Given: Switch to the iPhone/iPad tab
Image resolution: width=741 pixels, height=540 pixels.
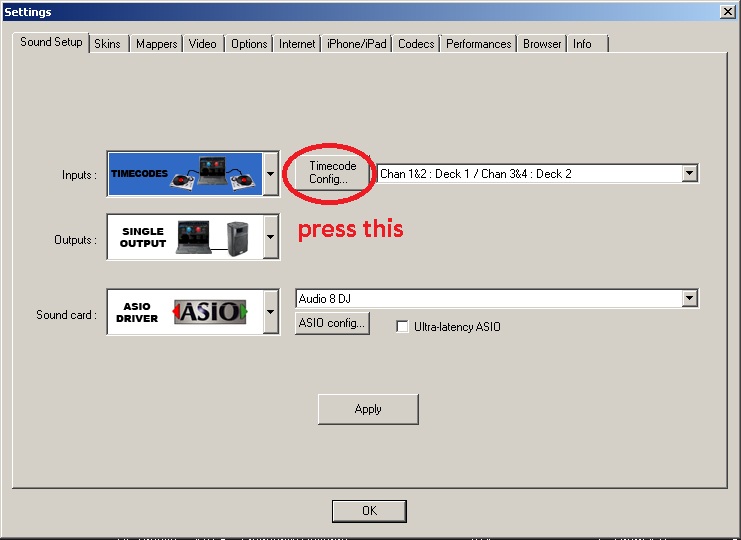Looking at the screenshot, I should point(357,44).
